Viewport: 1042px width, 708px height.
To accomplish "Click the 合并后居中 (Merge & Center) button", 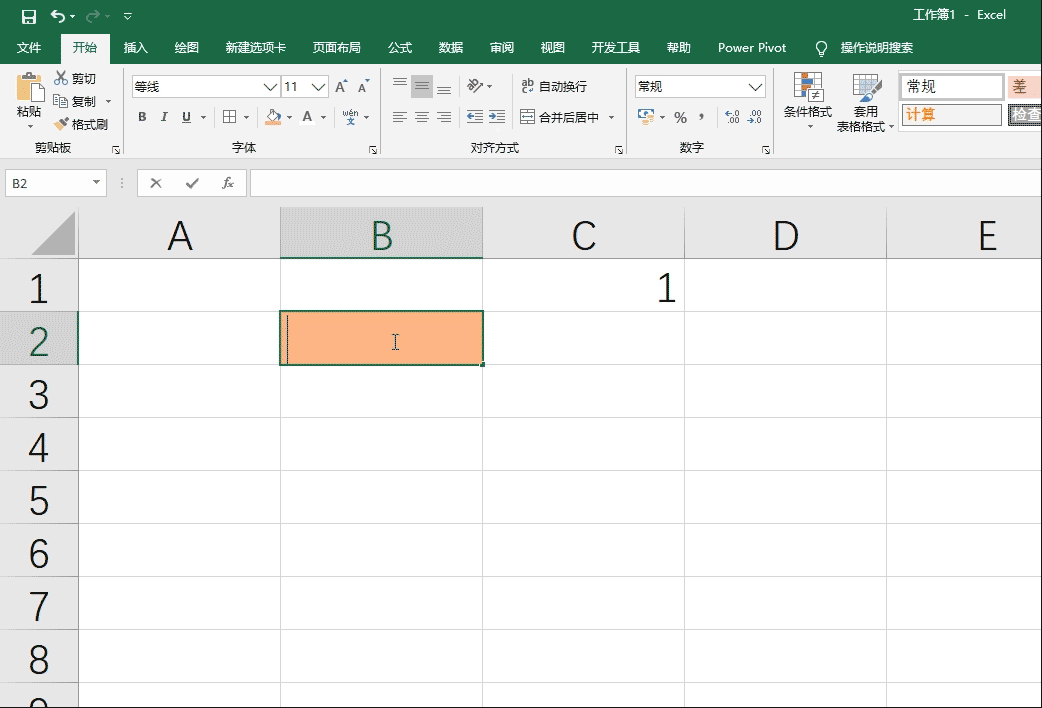I will (x=560, y=117).
